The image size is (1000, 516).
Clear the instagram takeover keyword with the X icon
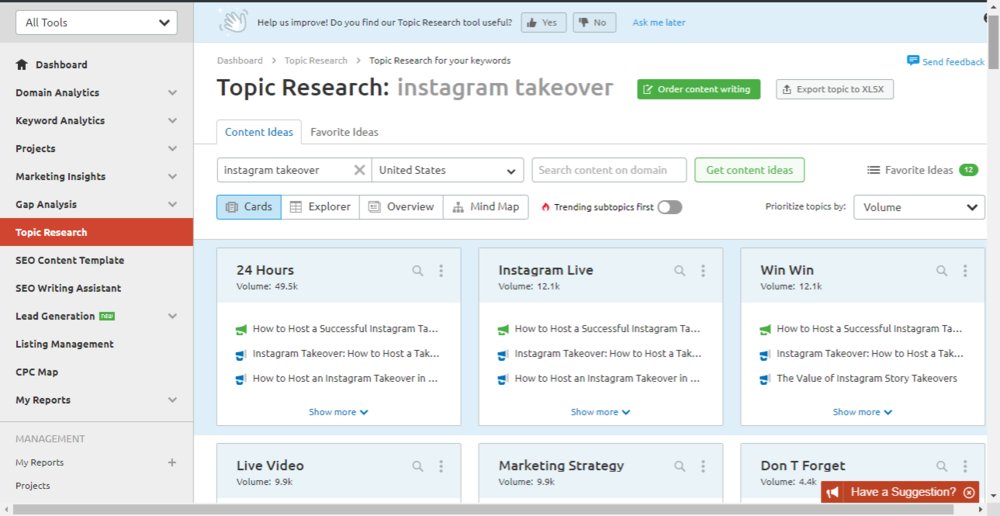[x=360, y=170]
